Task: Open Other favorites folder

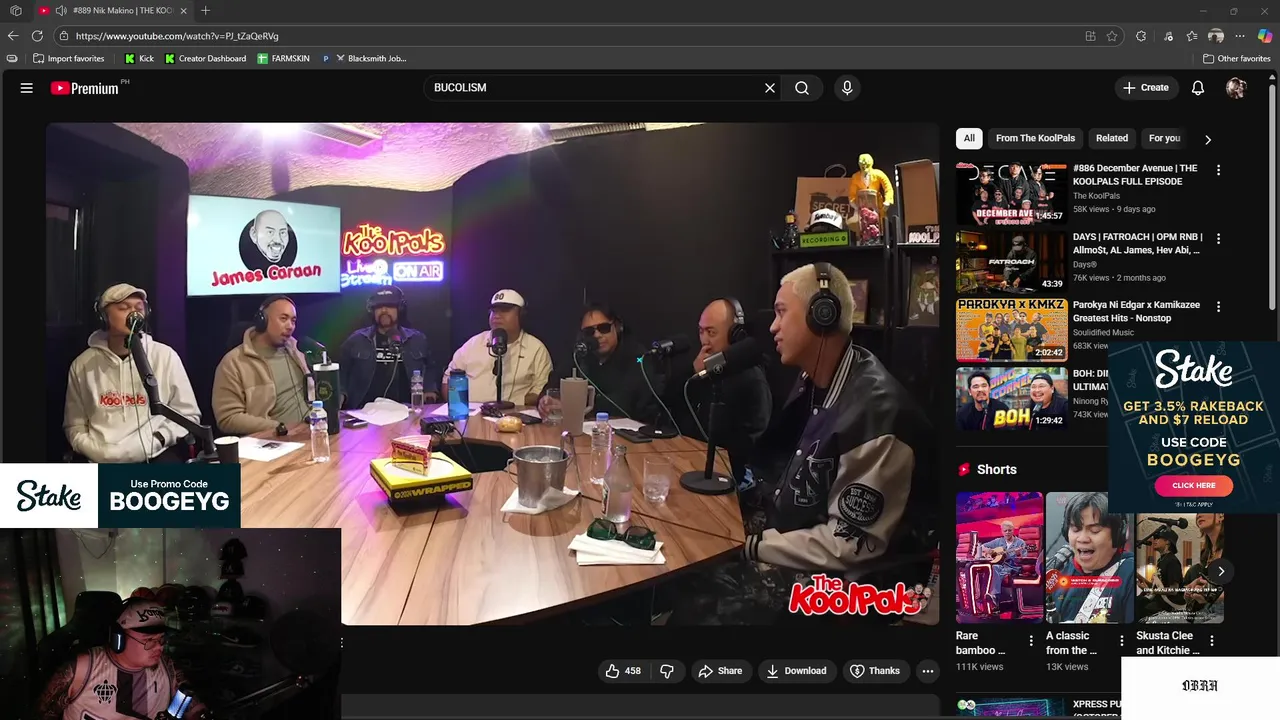Action: click(x=1236, y=58)
